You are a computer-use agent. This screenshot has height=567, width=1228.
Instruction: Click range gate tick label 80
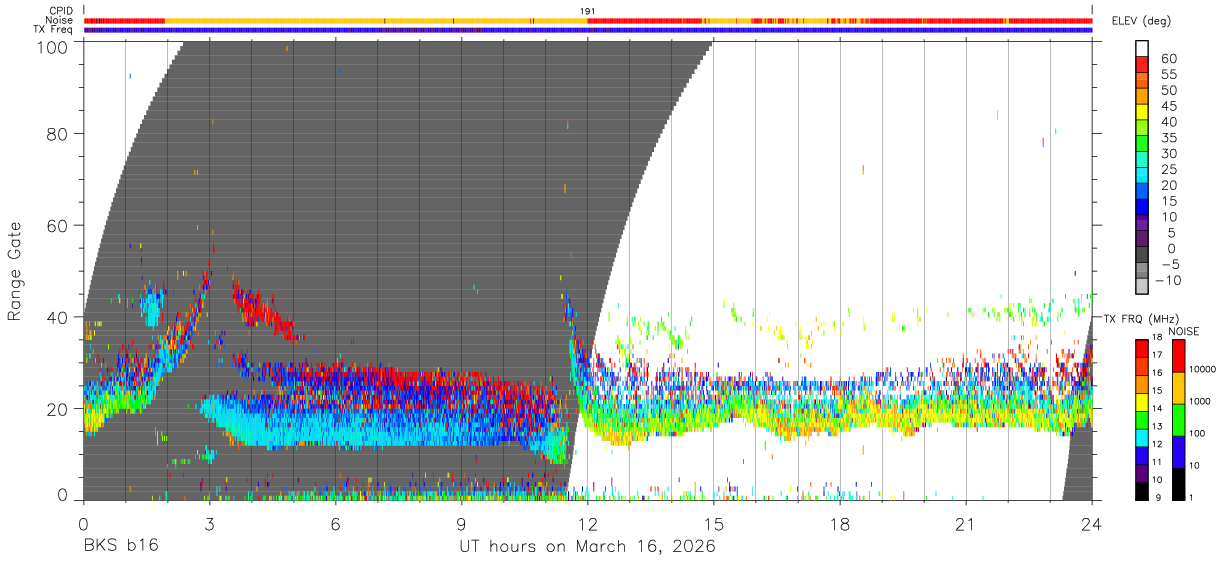click(58, 135)
